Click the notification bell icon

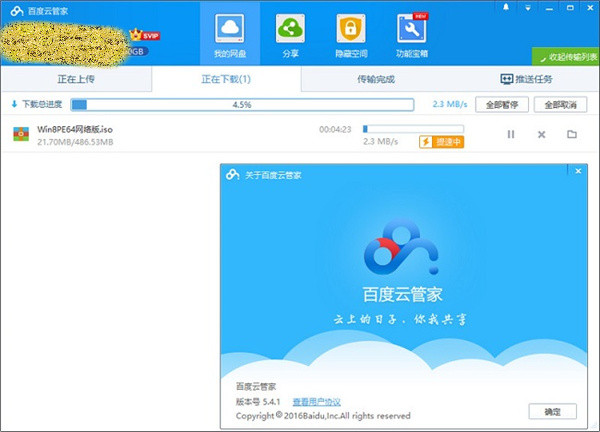pyautogui.click(x=506, y=7)
